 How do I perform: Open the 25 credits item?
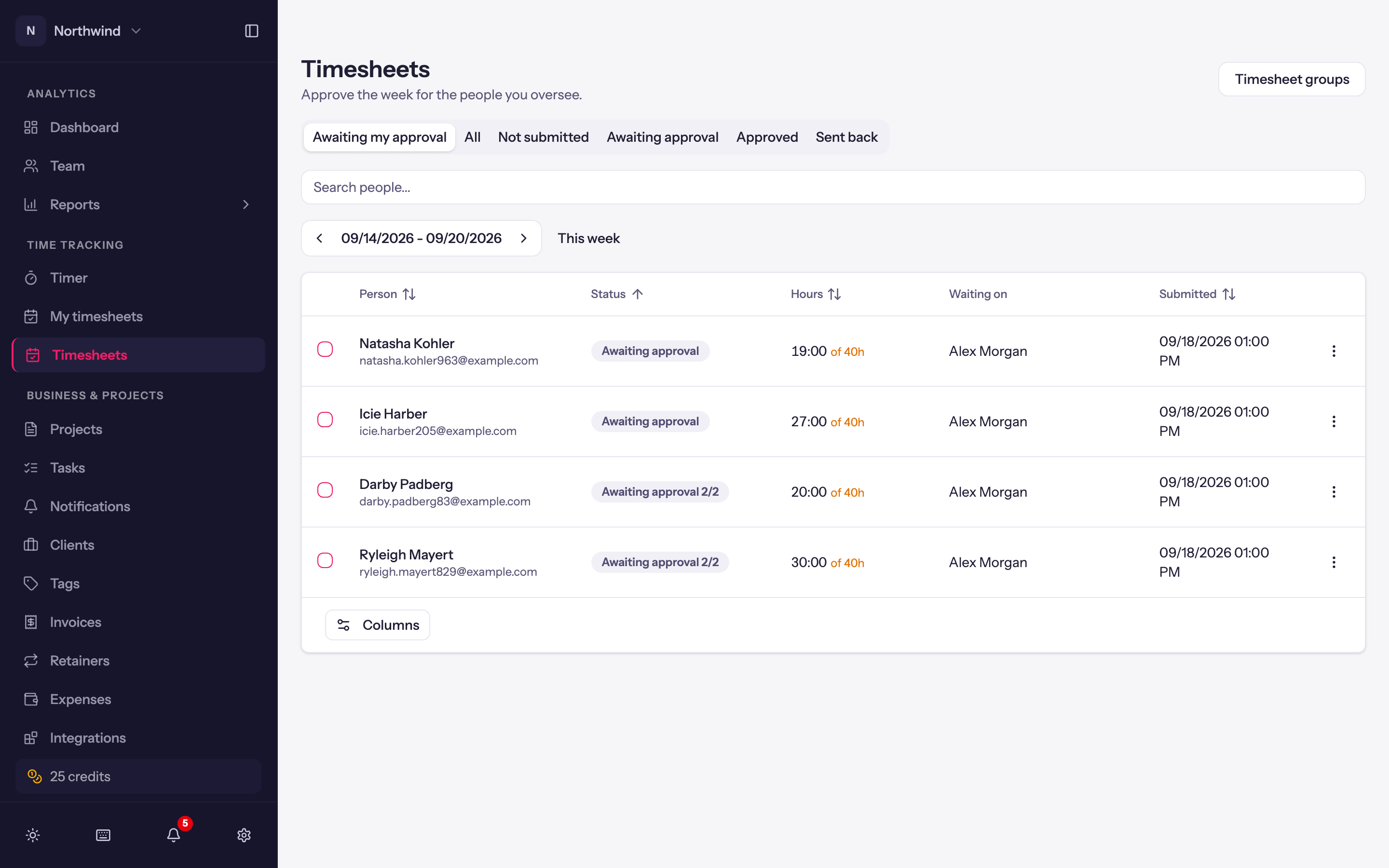tap(138, 776)
